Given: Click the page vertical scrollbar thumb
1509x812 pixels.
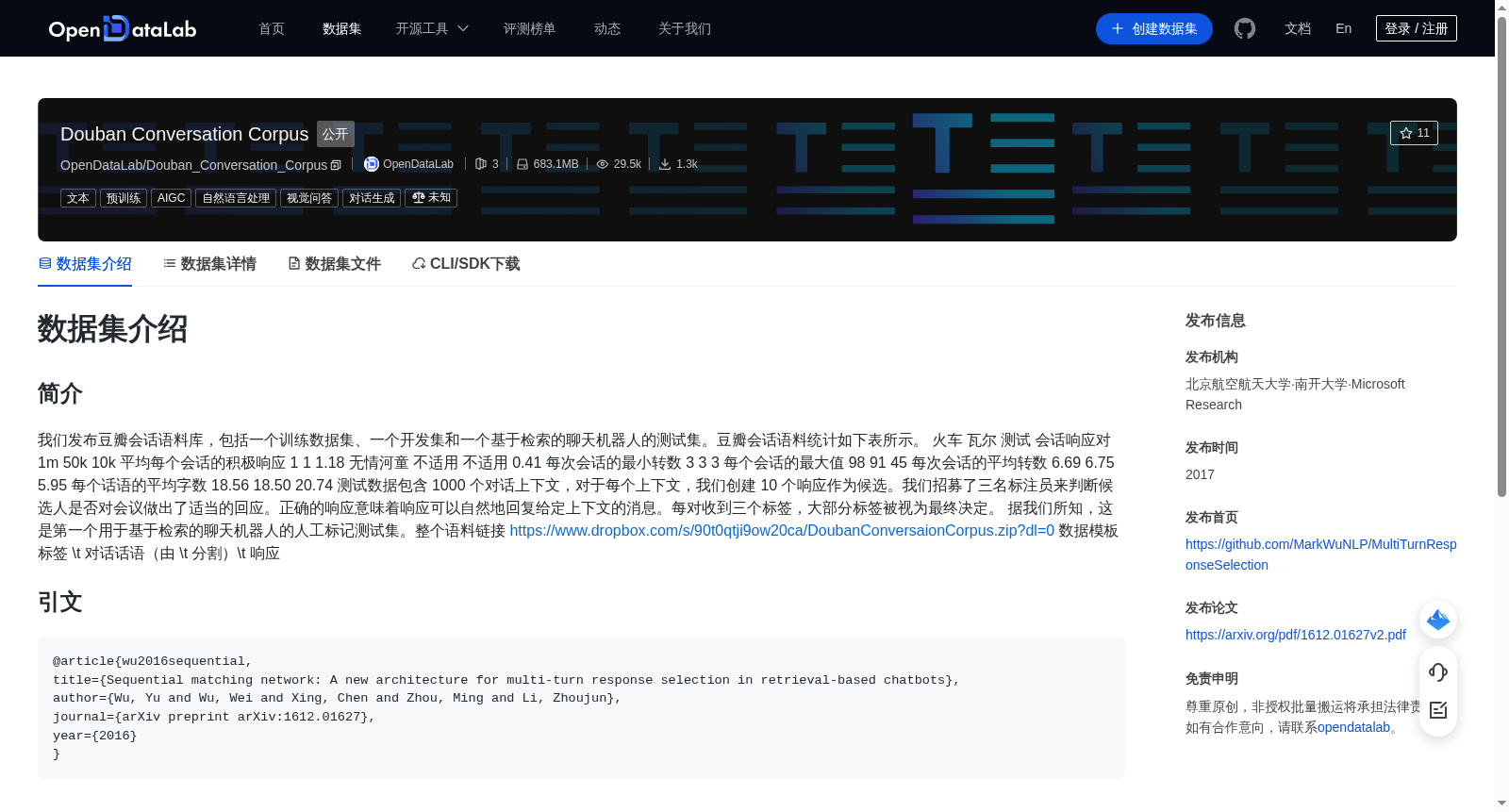Looking at the screenshot, I should click(x=1501, y=255).
